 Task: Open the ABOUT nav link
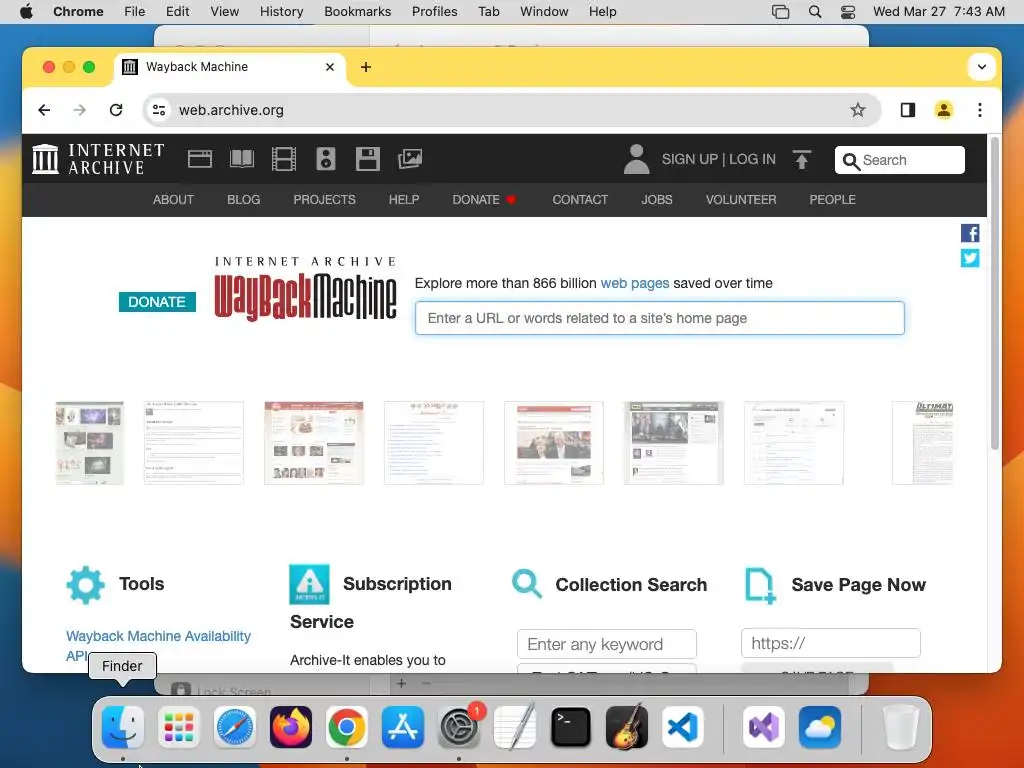pyautogui.click(x=173, y=199)
